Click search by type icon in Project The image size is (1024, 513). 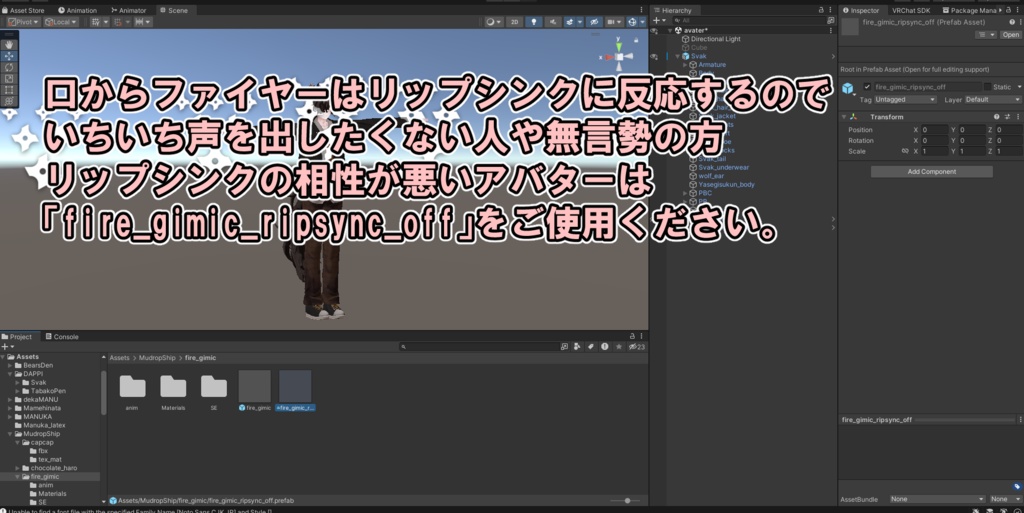pos(577,347)
